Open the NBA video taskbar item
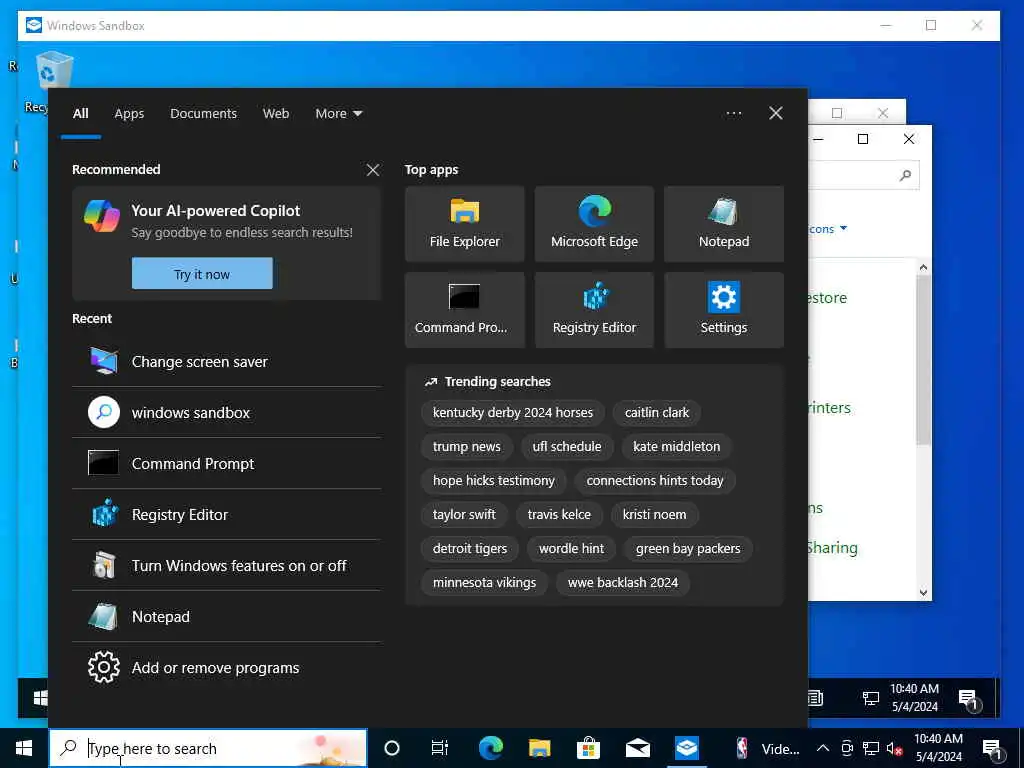Image resolution: width=1024 pixels, height=768 pixels. (x=767, y=748)
